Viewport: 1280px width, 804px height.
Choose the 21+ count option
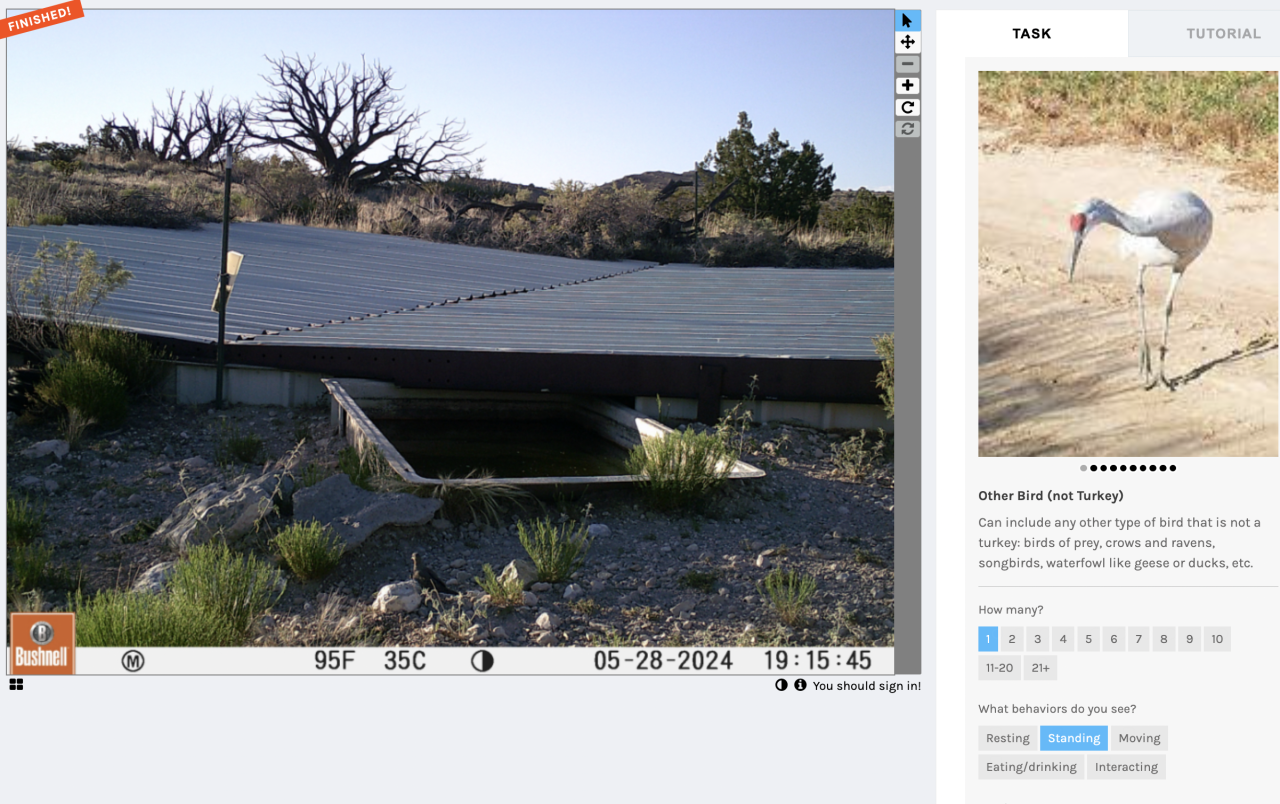click(x=1040, y=668)
